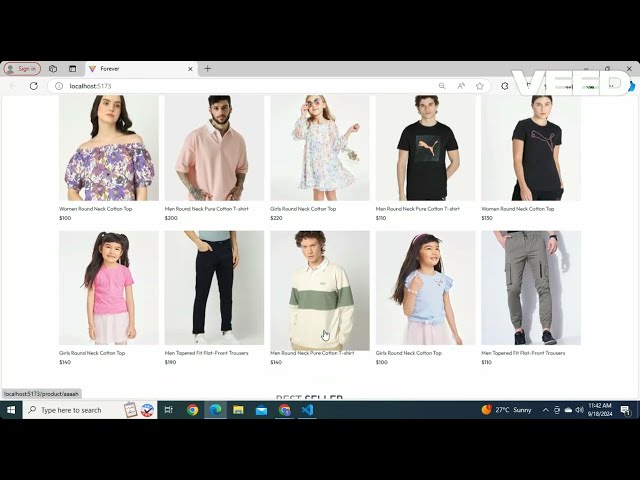The width and height of the screenshot is (640, 480).
Task: Click the $220 Girls Round Neck Cotton Top title
Action: point(303,209)
